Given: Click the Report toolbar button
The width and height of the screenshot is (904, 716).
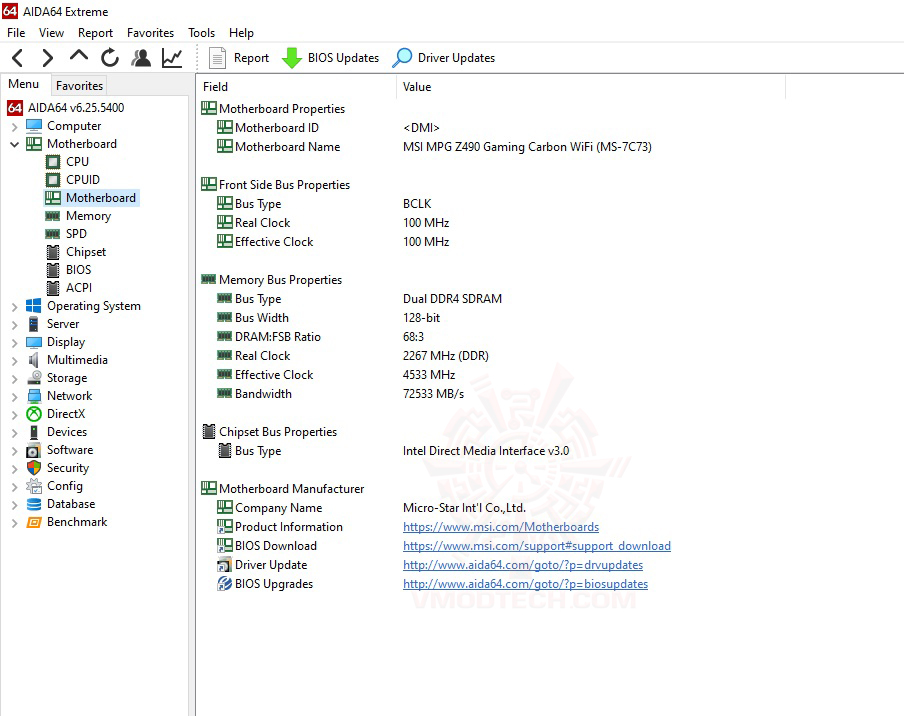Looking at the screenshot, I should pyautogui.click(x=239, y=58).
